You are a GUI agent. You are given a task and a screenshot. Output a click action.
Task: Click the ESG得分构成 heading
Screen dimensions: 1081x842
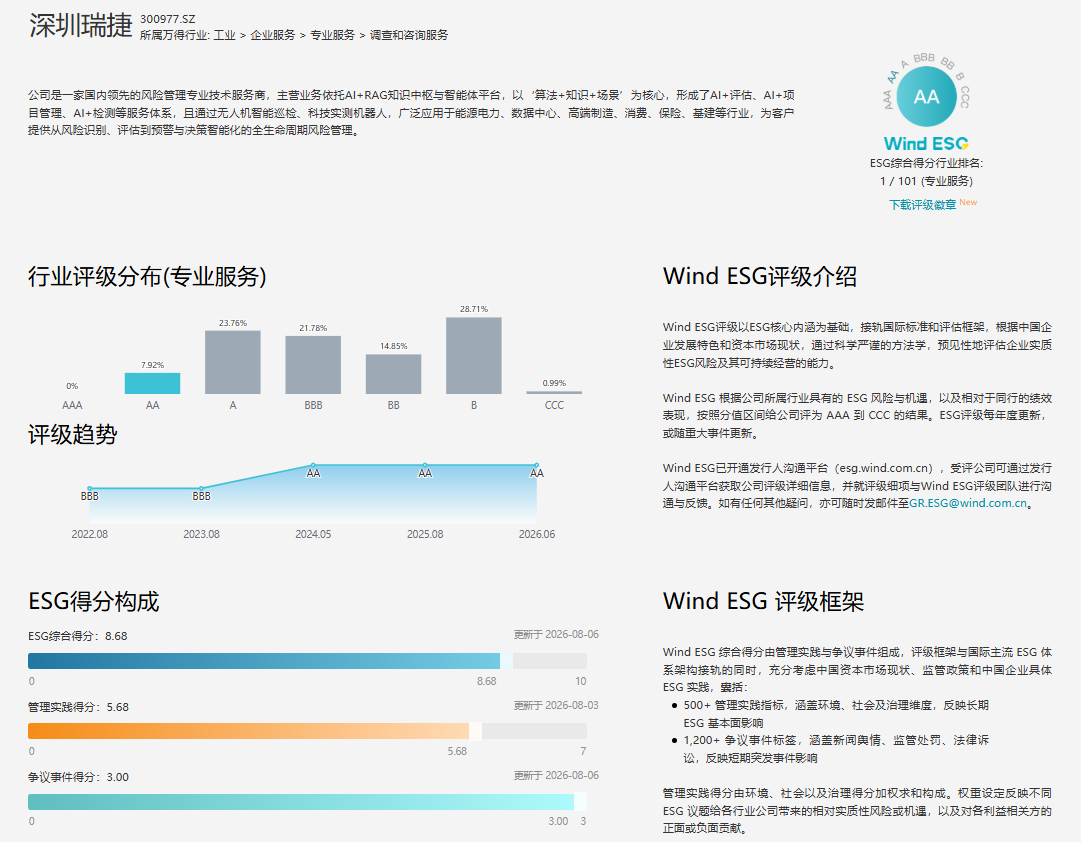coord(94,601)
